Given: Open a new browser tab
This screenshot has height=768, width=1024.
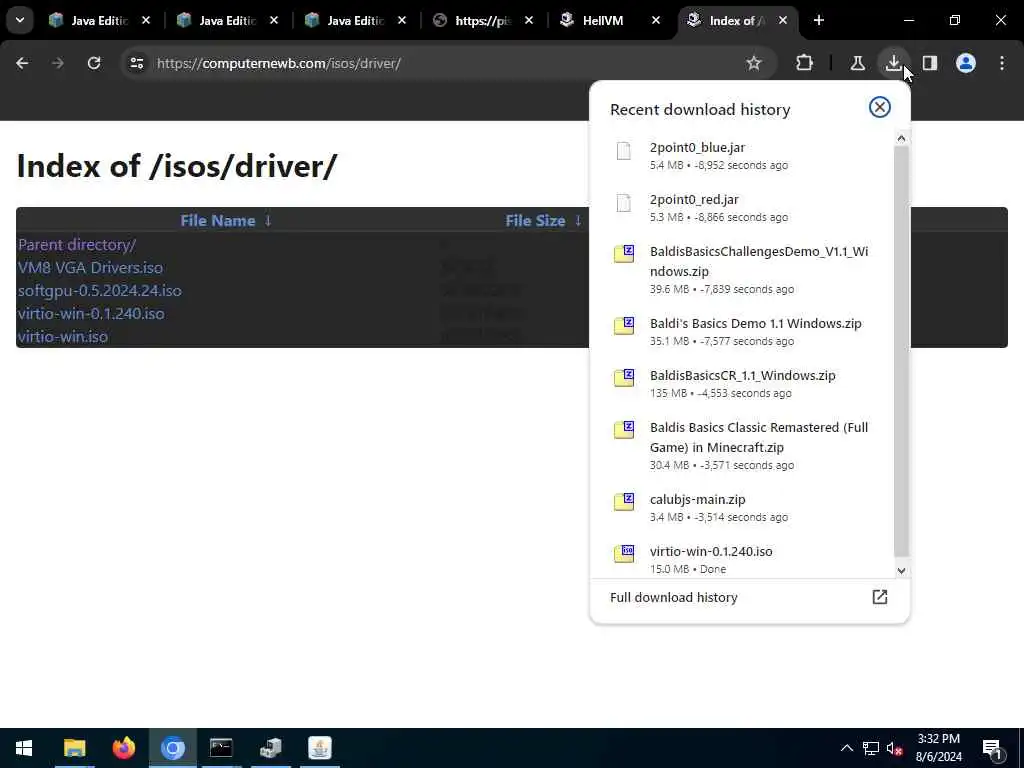Looking at the screenshot, I should [x=818, y=20].
